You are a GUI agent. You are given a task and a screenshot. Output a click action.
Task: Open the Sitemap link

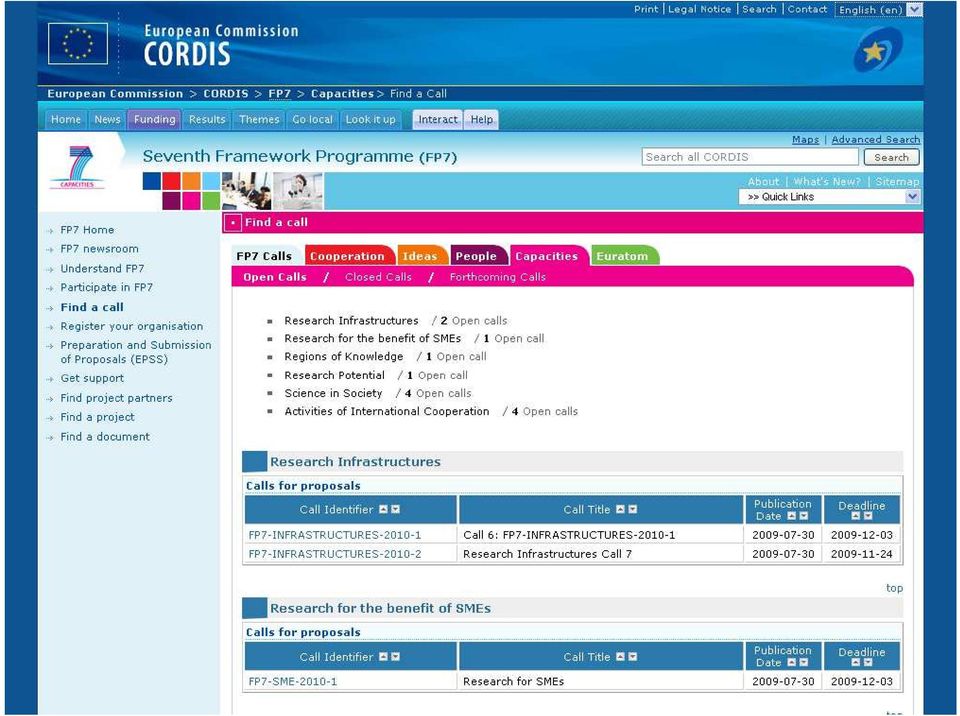pos(897,181)
